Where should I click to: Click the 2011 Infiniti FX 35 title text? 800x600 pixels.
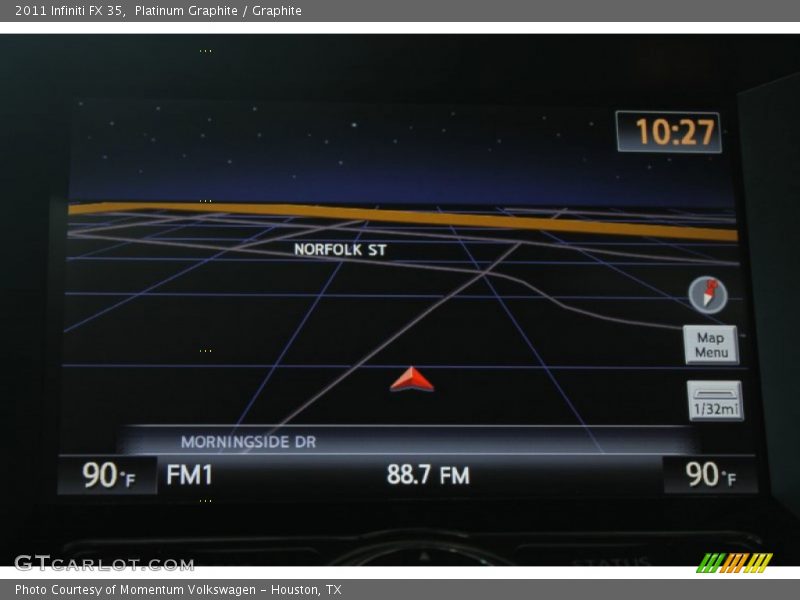point(158,11)
